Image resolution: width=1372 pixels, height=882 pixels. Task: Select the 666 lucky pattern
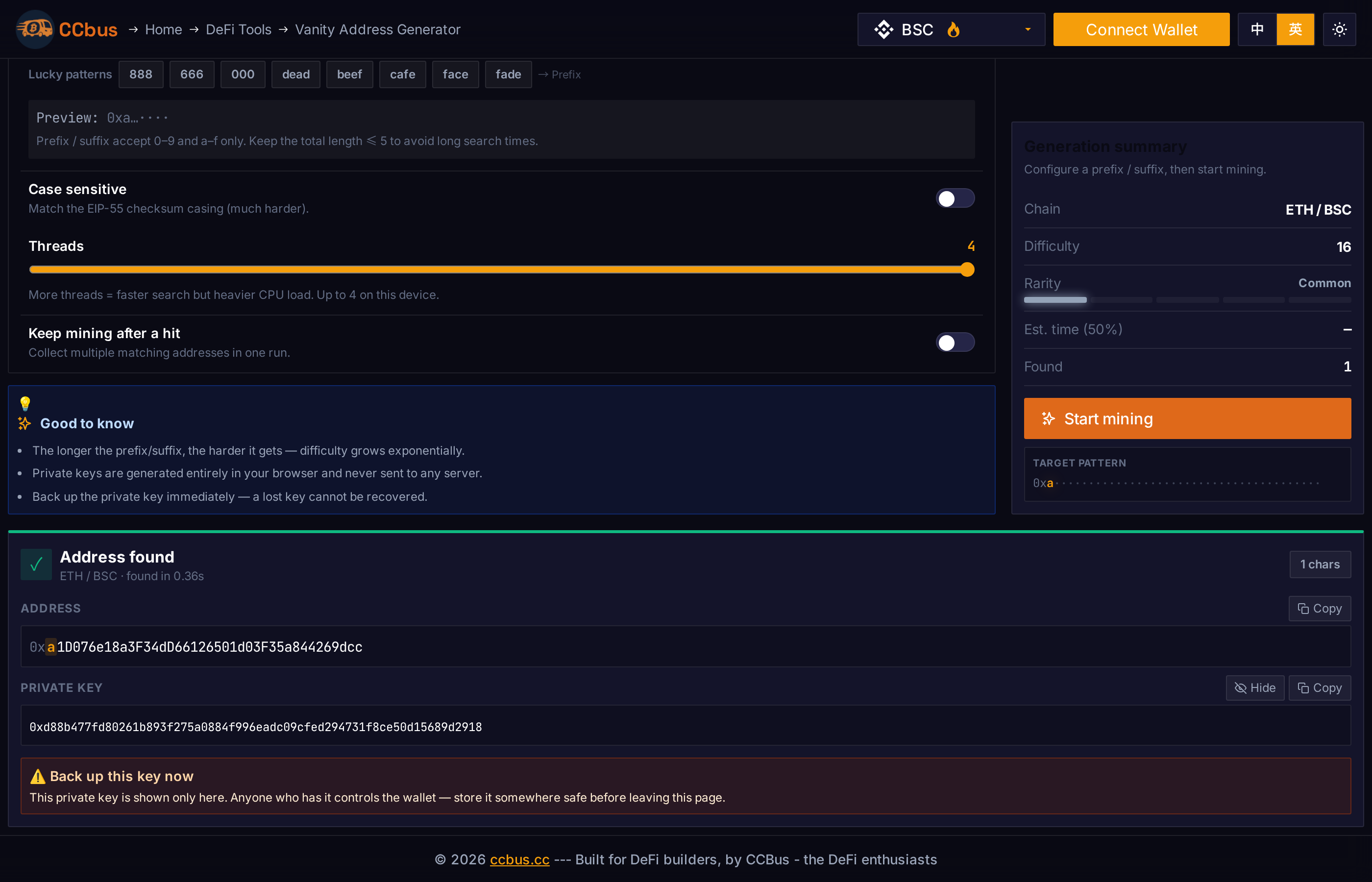pyautogui.click(x=192, y=74)
